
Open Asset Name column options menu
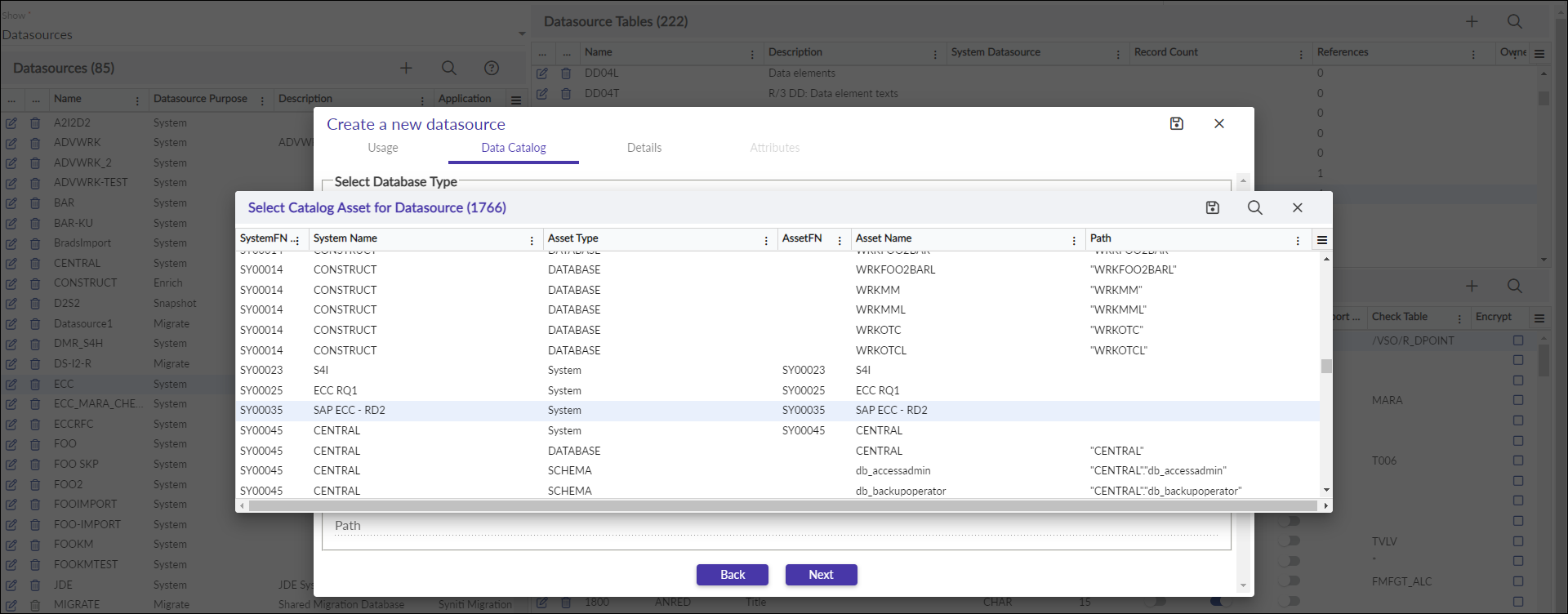(x=1074, y=241)
